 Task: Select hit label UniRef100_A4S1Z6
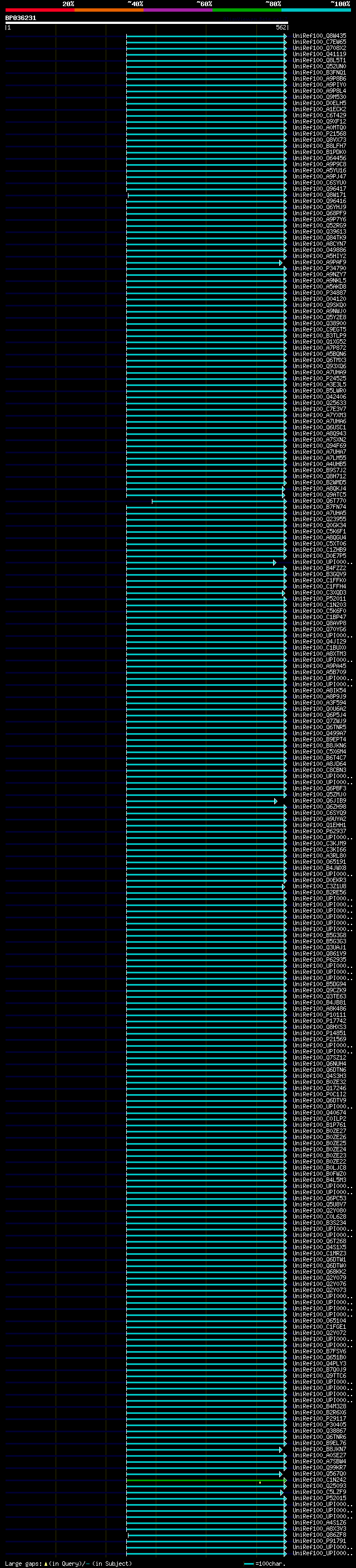(x=319, y=1522)
